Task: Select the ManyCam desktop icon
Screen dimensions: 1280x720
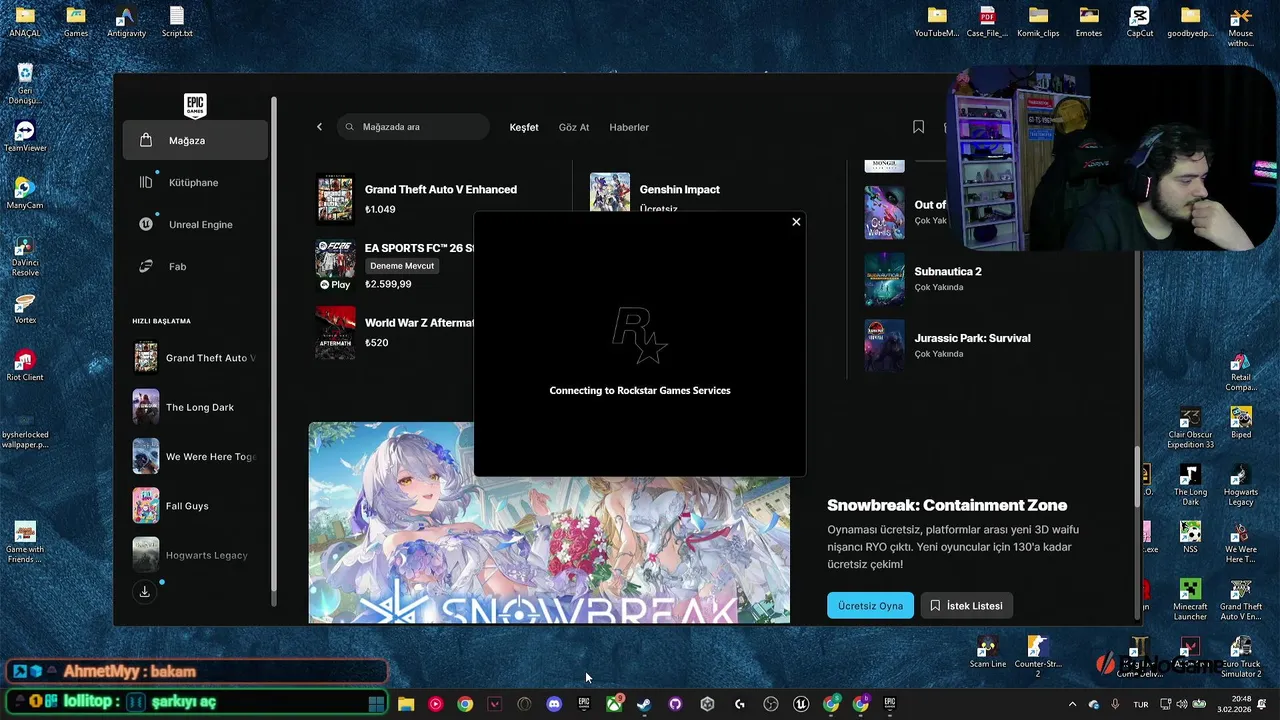Action: tap(25, 193)
